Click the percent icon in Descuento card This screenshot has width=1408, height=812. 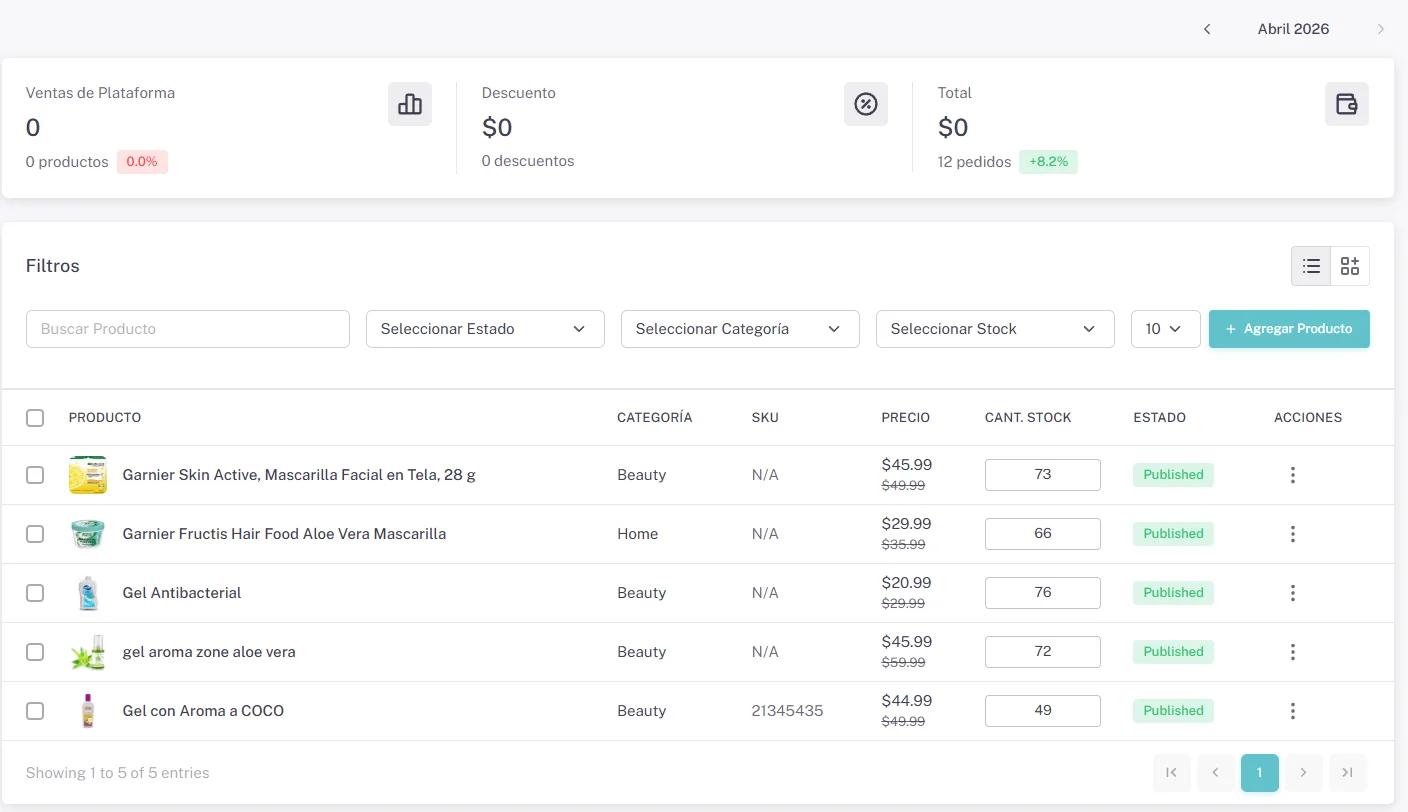tap(866, 104)
